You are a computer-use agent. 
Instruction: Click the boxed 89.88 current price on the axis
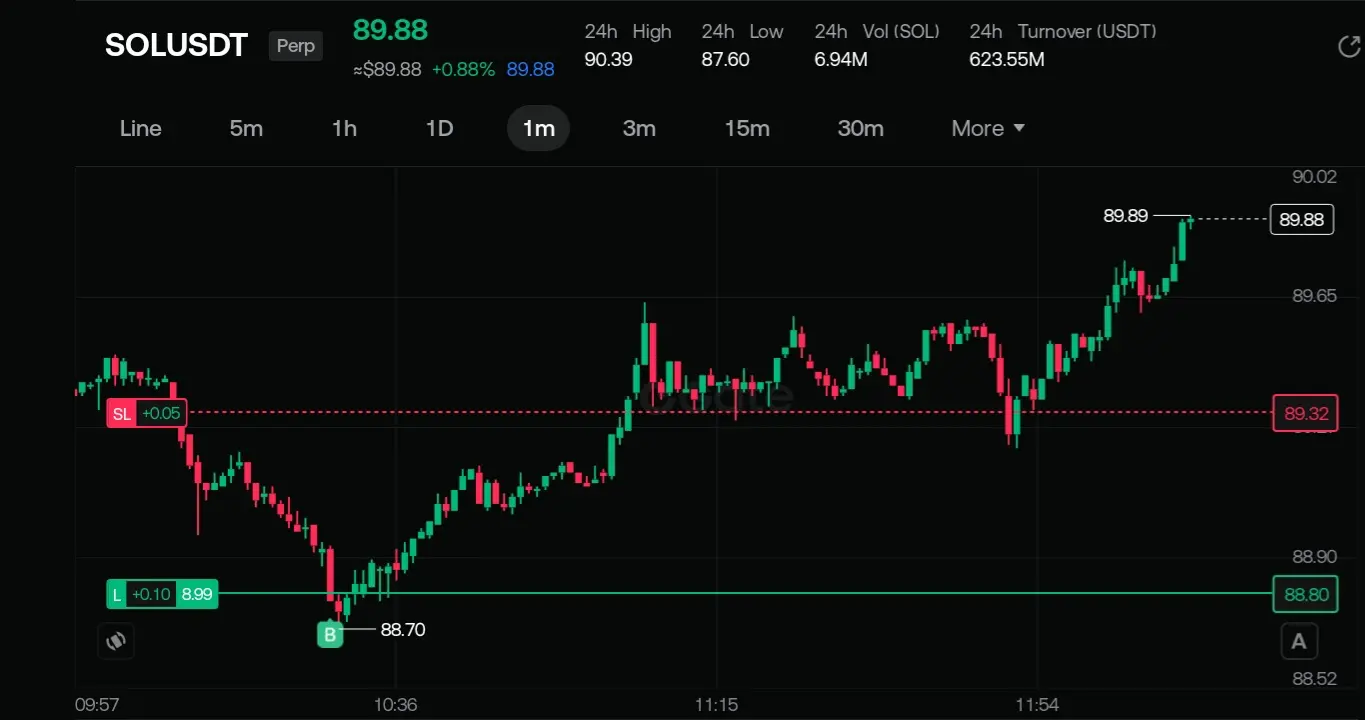pos(1302,219)
